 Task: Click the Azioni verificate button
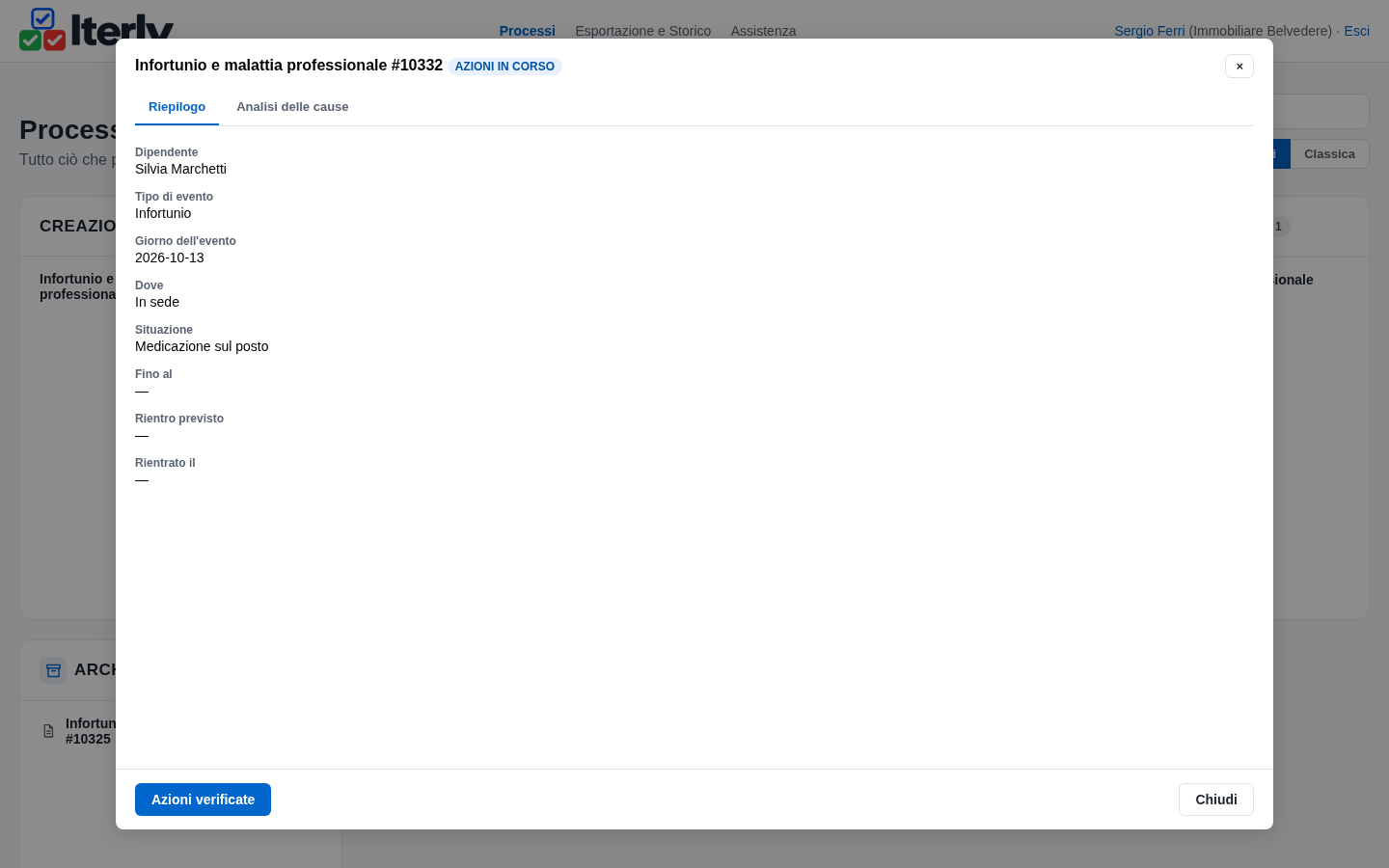[x=203, y=800]
